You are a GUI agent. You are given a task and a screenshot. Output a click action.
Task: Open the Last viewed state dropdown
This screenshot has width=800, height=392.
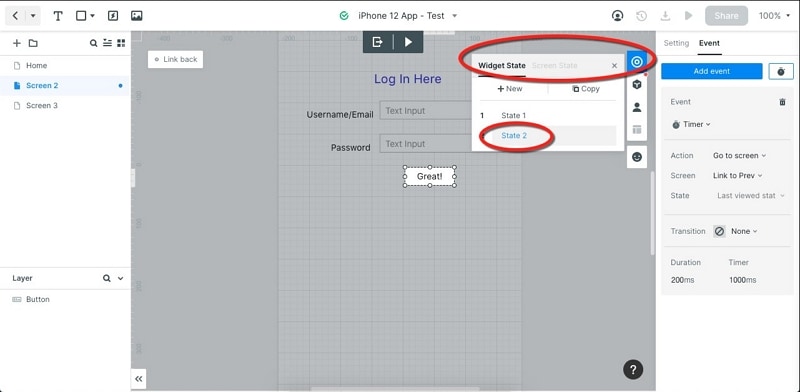coord(751,195)
